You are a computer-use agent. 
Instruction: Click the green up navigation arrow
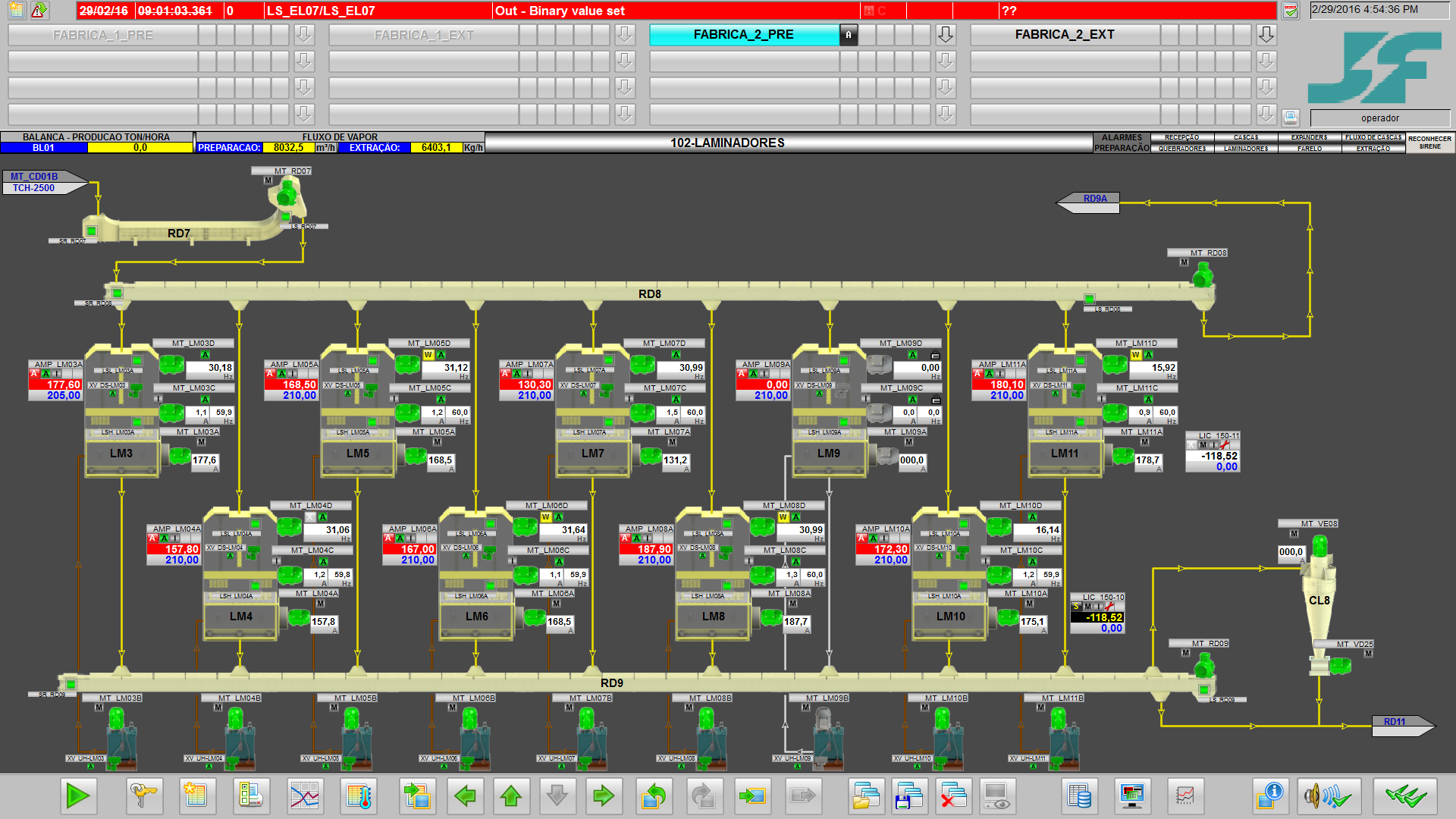511,796
